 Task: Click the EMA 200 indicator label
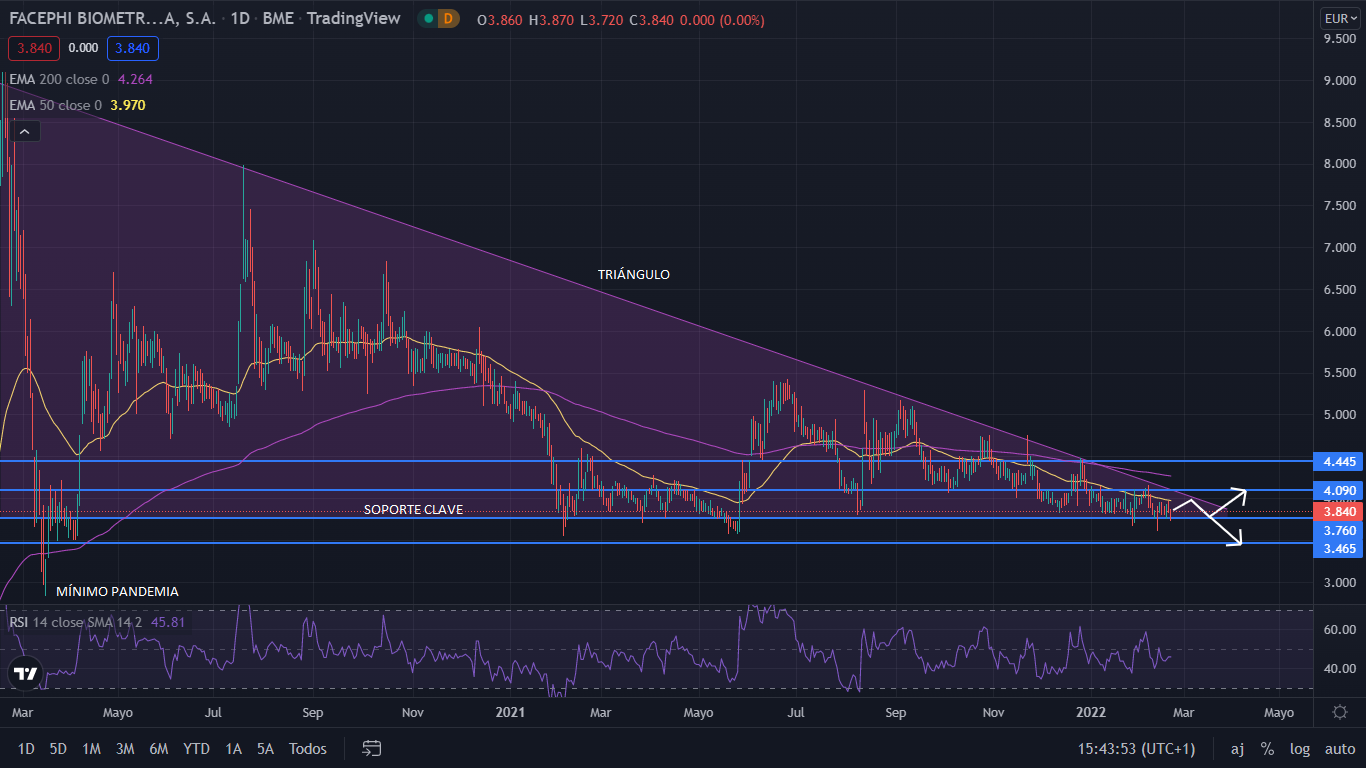point(60,79)
